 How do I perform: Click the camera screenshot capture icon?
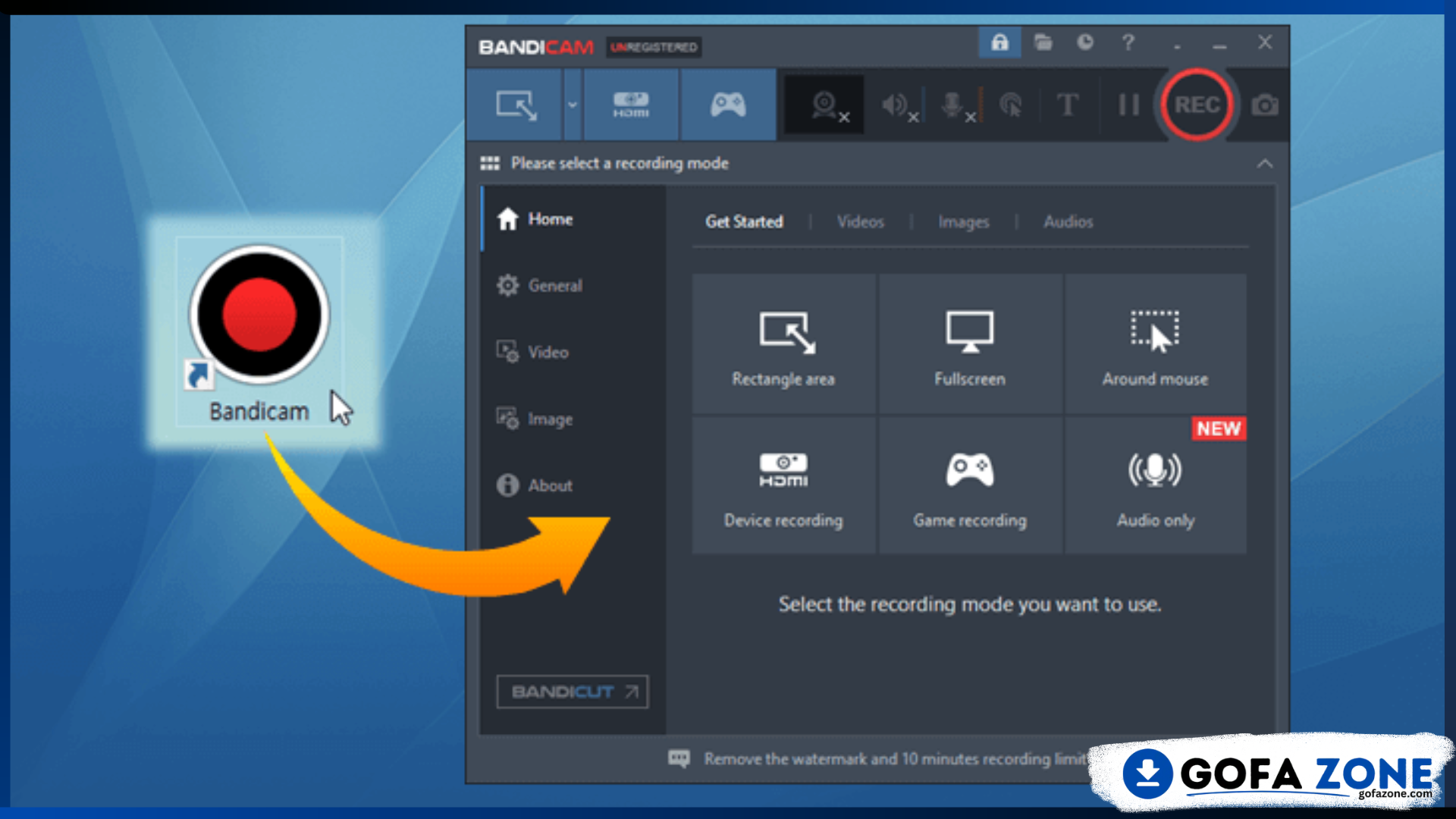(x=1264, y=105)
